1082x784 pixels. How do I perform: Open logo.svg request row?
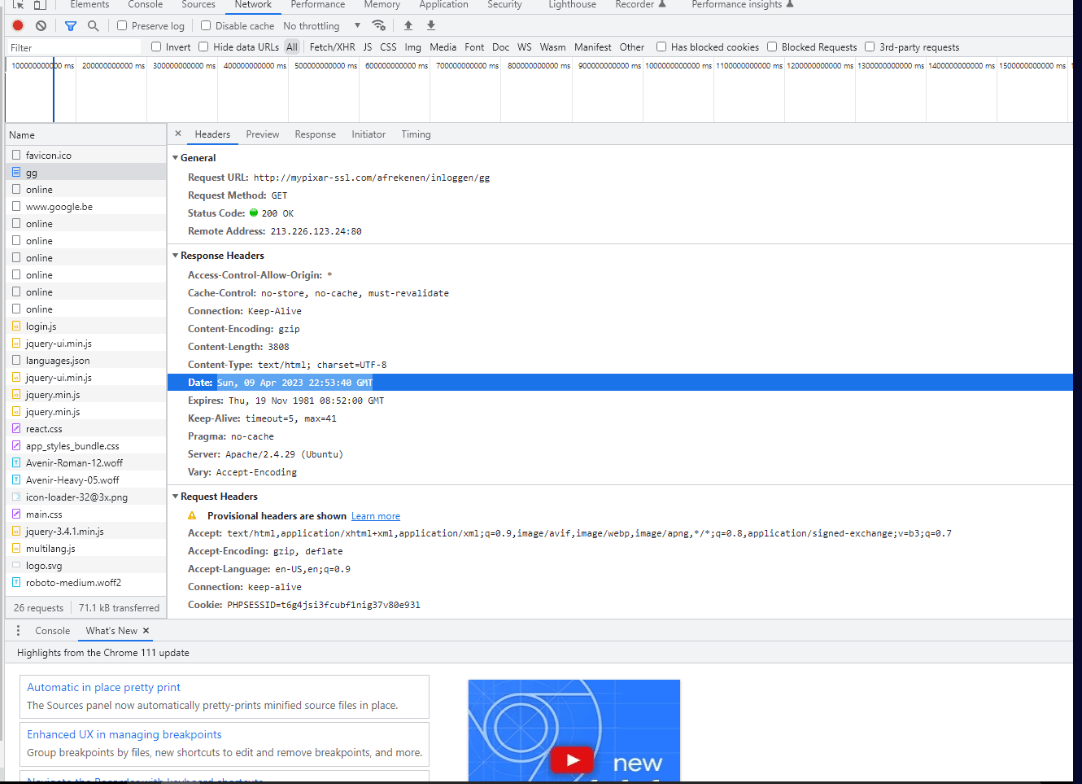86,565
